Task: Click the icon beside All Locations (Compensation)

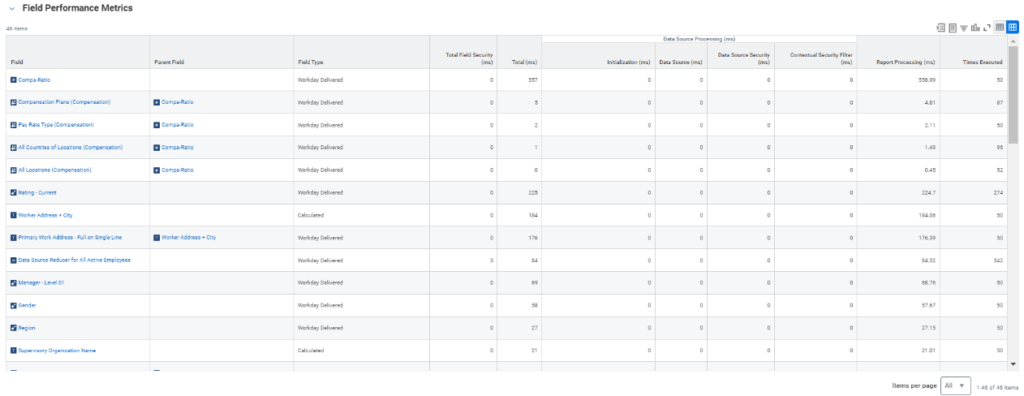Action: pos(13,170)
